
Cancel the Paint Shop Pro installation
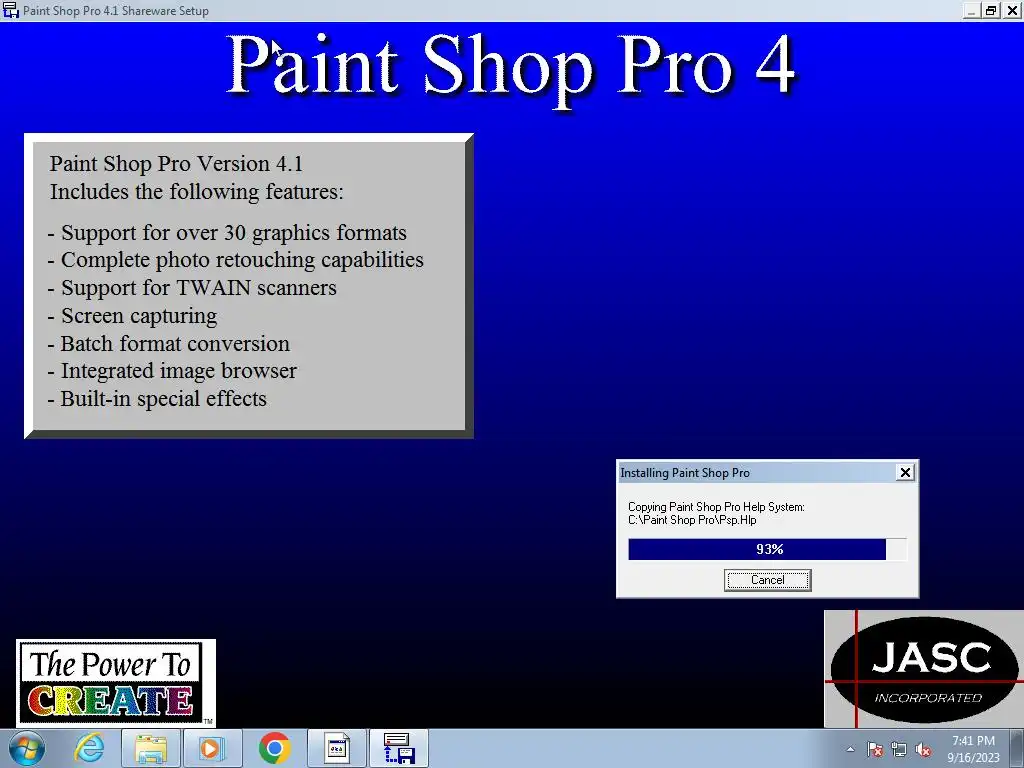click(767, 580)
